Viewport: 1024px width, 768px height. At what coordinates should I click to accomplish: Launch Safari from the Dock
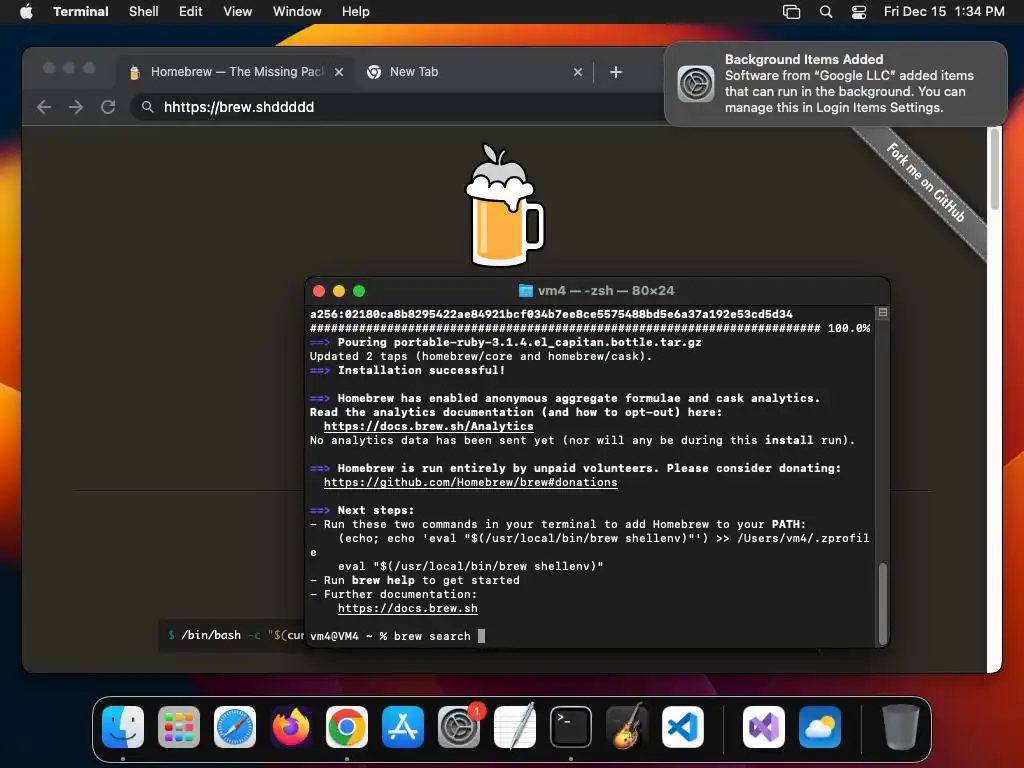pyautogui.click(x=235, y=727)
